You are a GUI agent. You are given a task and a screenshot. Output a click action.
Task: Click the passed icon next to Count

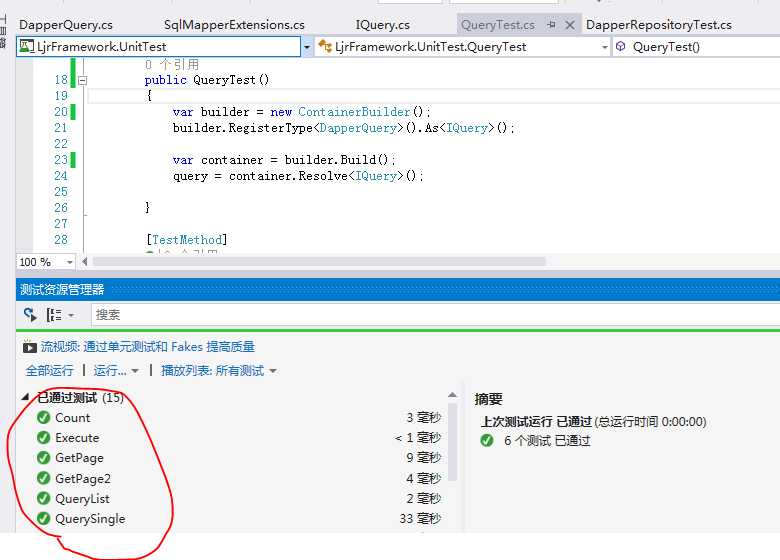[44, 417]
